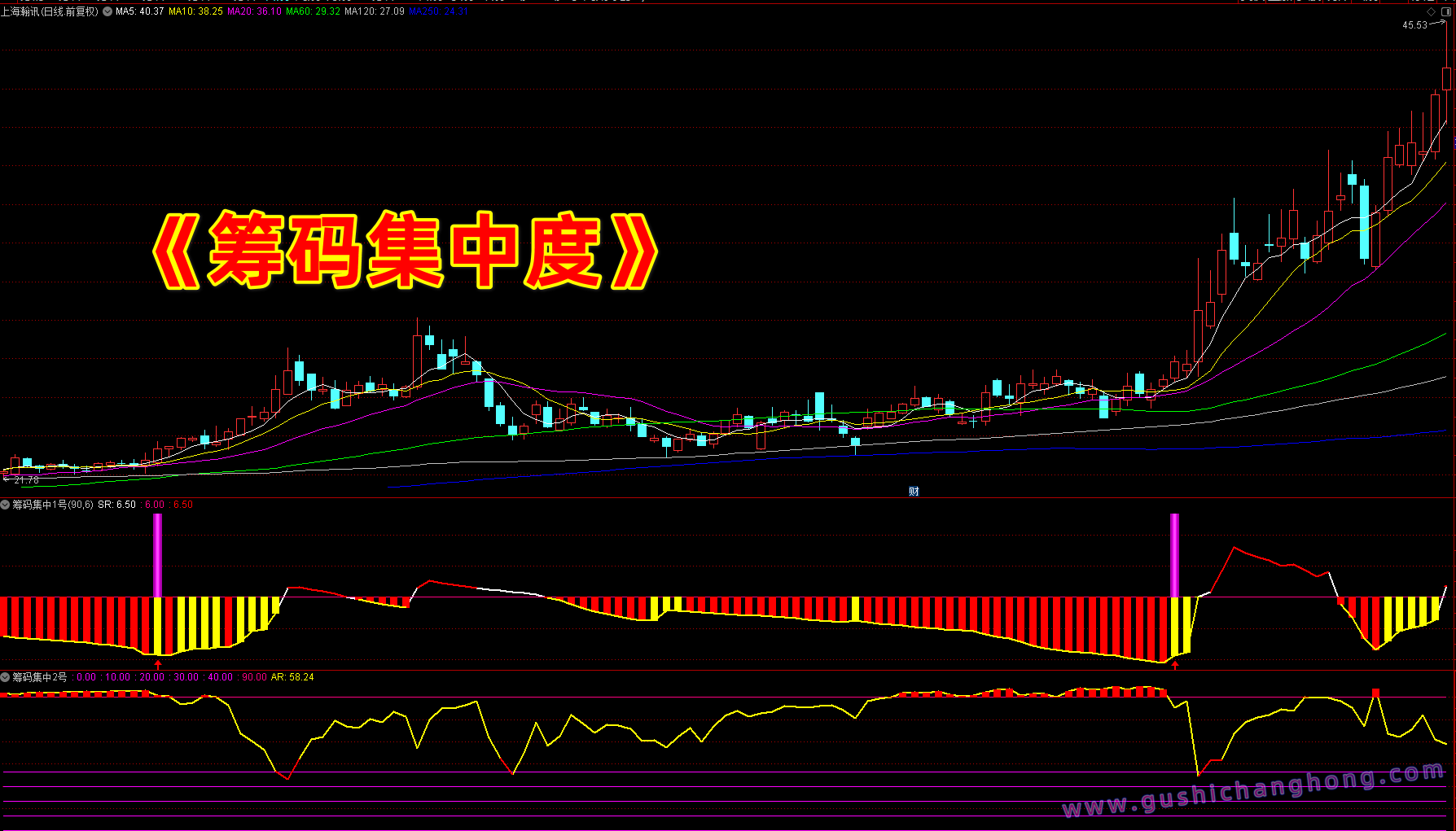Click the diamond marker icon at top right
The height and width of the screenshot is (831, 1456).
pos(1431,11)
